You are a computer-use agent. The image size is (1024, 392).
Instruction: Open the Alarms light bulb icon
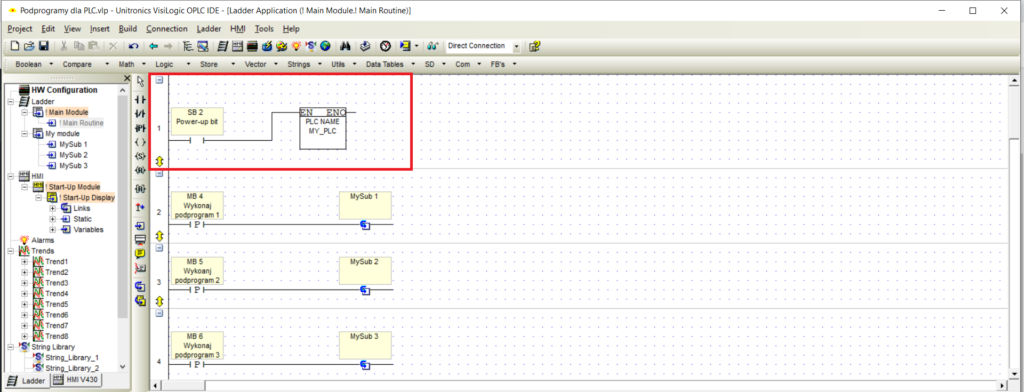coord(24,240)
